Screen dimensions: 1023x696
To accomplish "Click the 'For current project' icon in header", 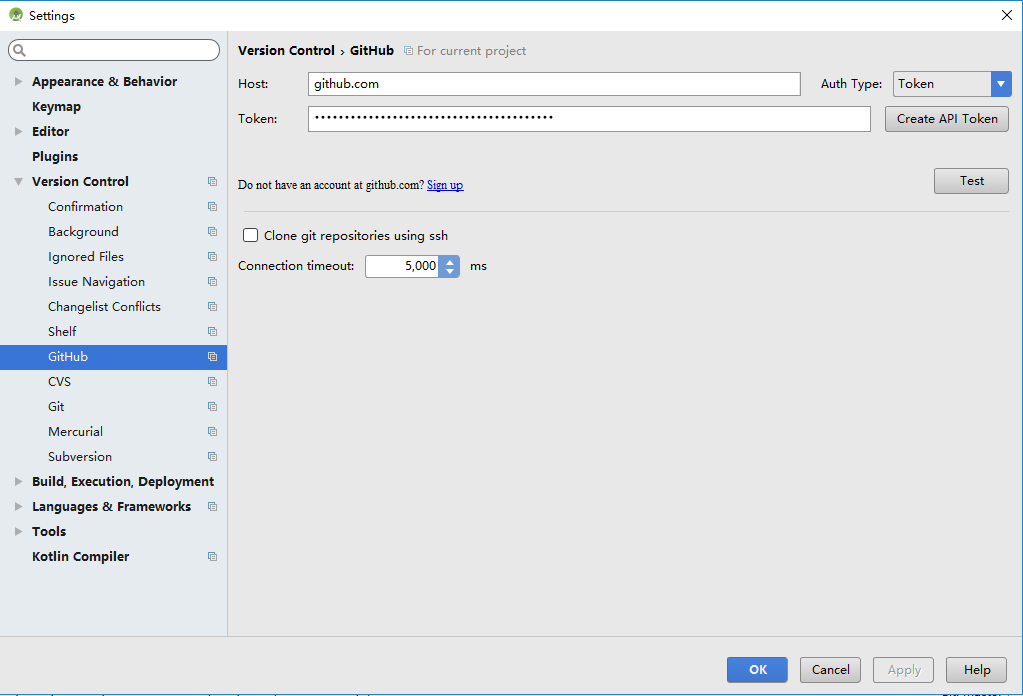I will pos(408,50).
